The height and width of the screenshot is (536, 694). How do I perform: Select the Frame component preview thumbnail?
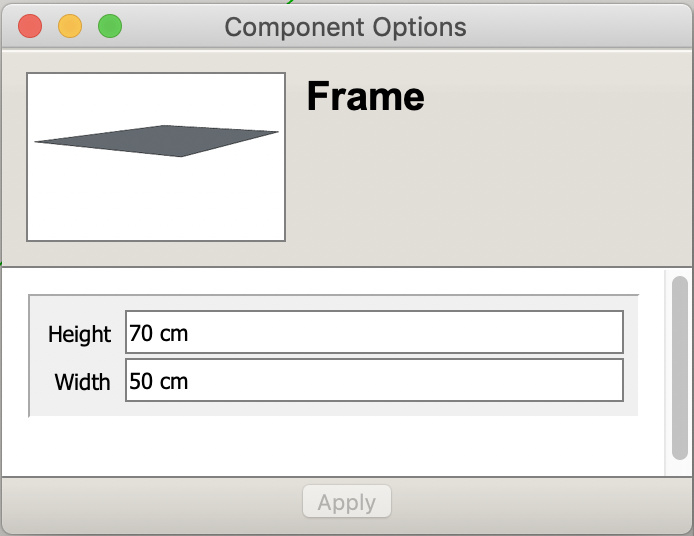(x=156, y=157)
